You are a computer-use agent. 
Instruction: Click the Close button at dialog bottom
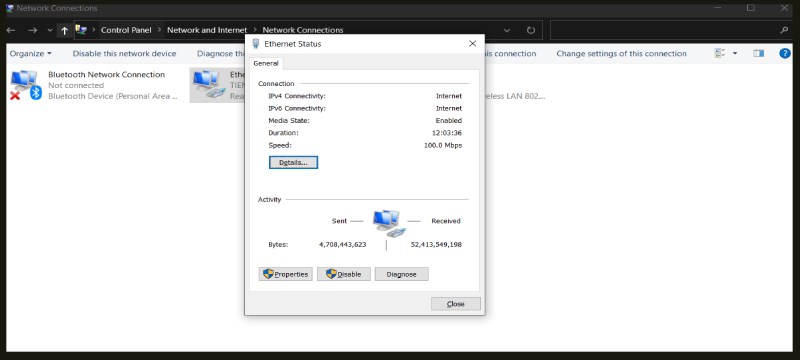coord(456,304)
